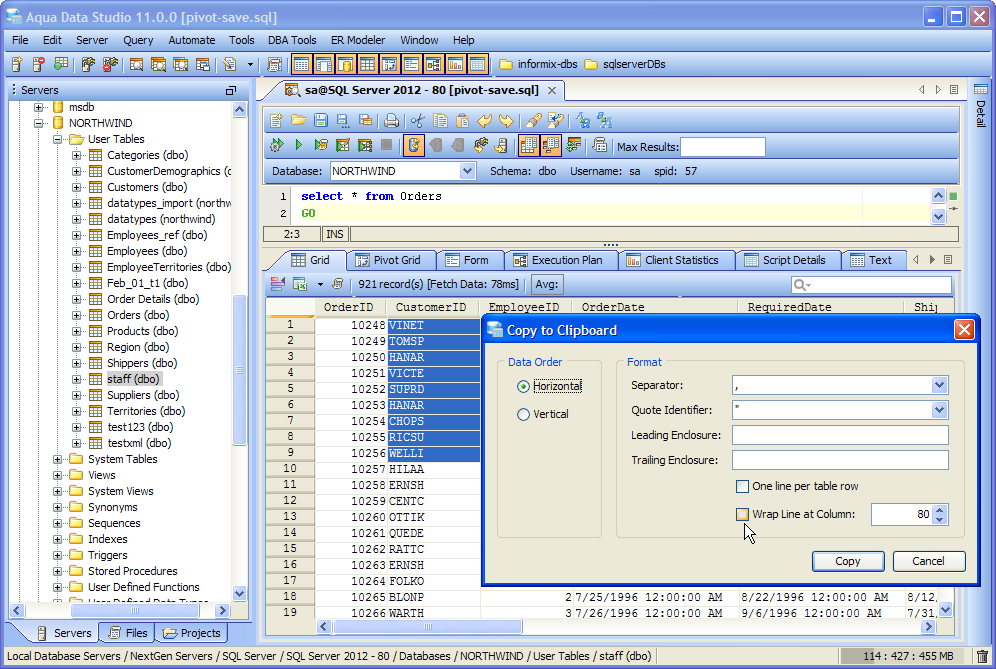This screenshot has height=669, width=996.
Task: Click the Copy button in dialog
Action: [x=848, y=561]
